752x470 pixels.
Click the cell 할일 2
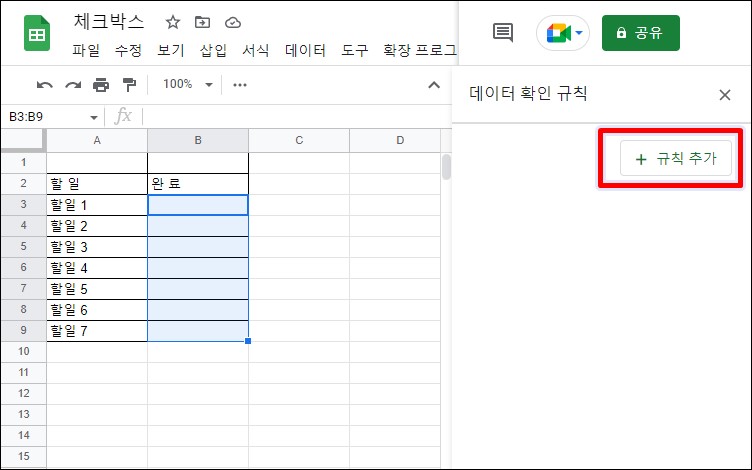click(97, 226)
